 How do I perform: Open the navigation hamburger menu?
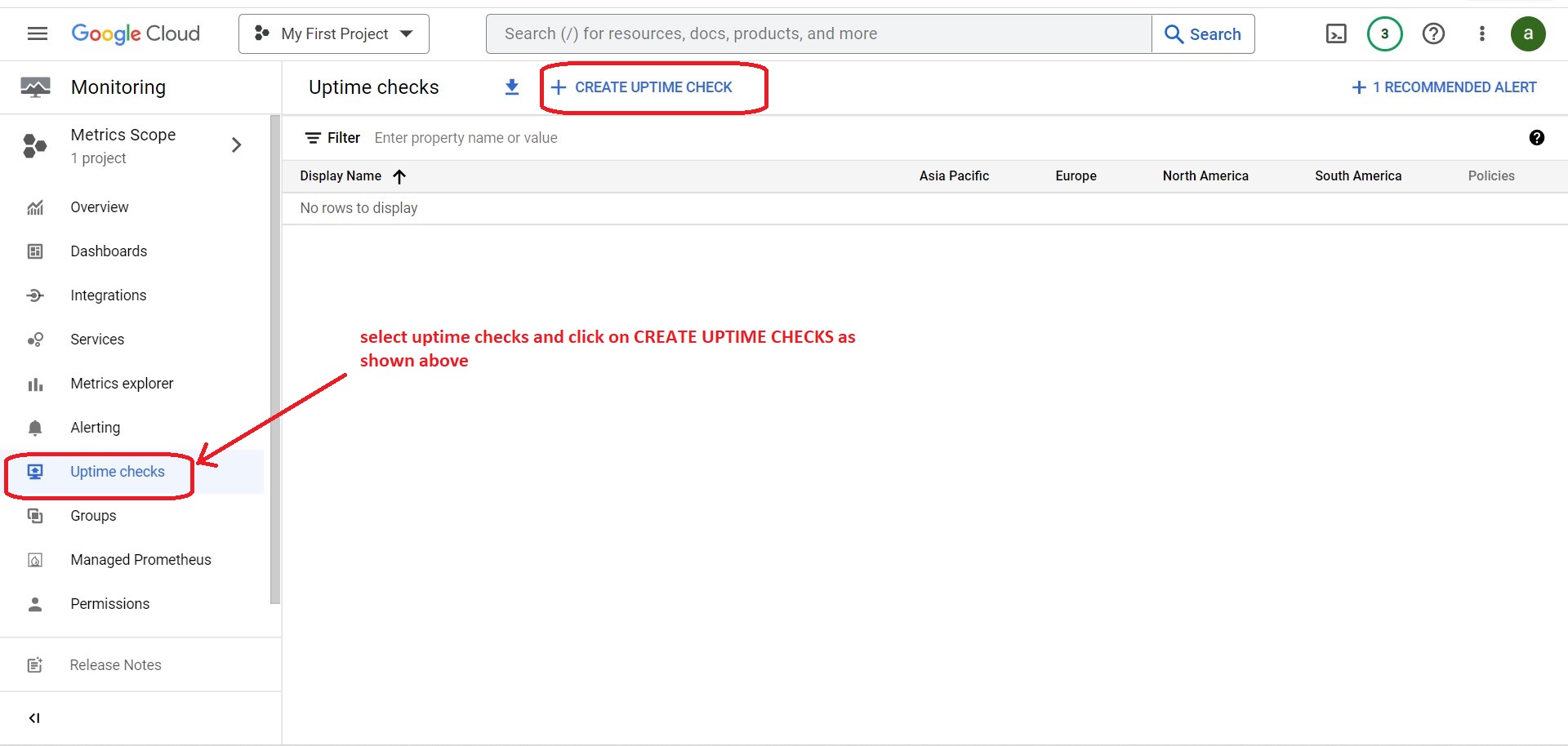pyautogui.click(x=37, y=33)
